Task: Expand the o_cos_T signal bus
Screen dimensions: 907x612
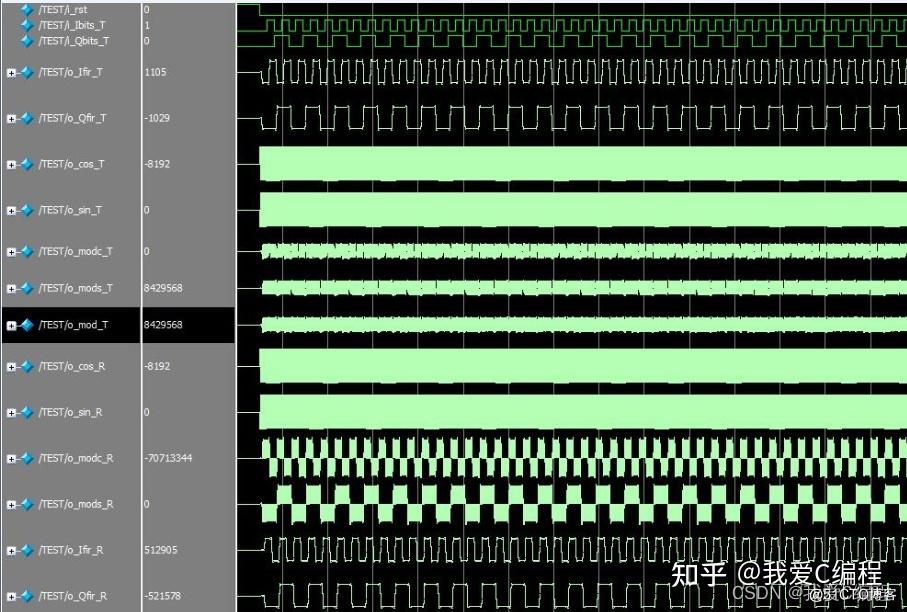Action: [11, 165]
